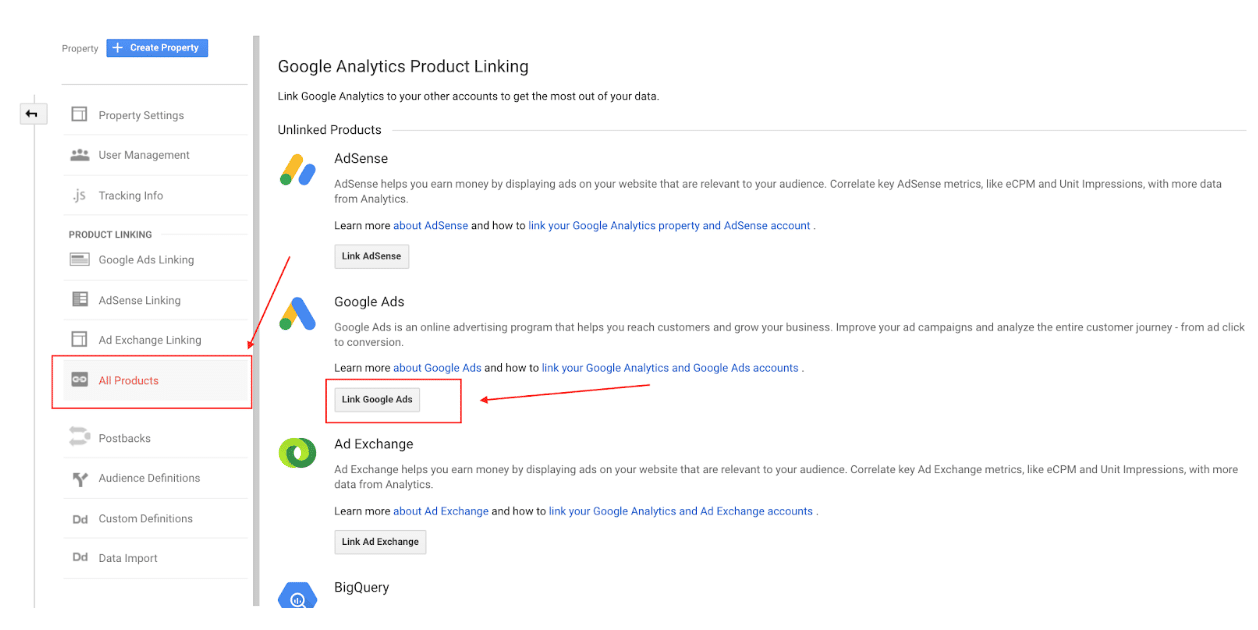1258x630 pixels.
Task: Click the AdSense product title
Action: (361, 158)
